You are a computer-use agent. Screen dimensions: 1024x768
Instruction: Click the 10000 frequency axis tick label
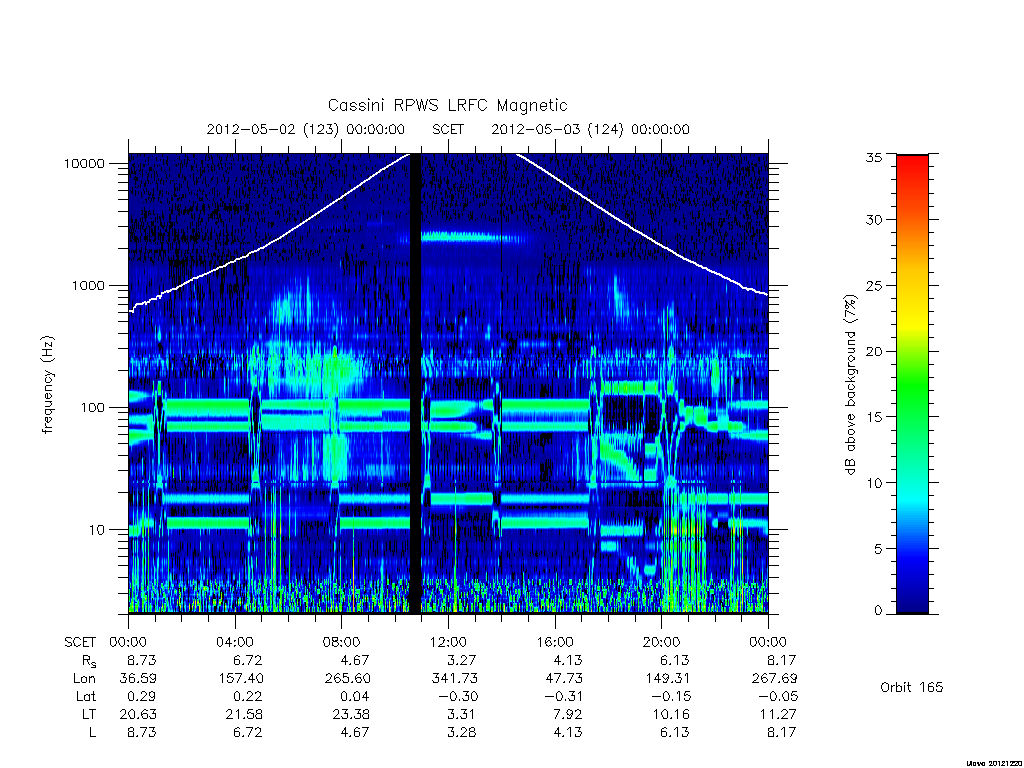(84, 164)
